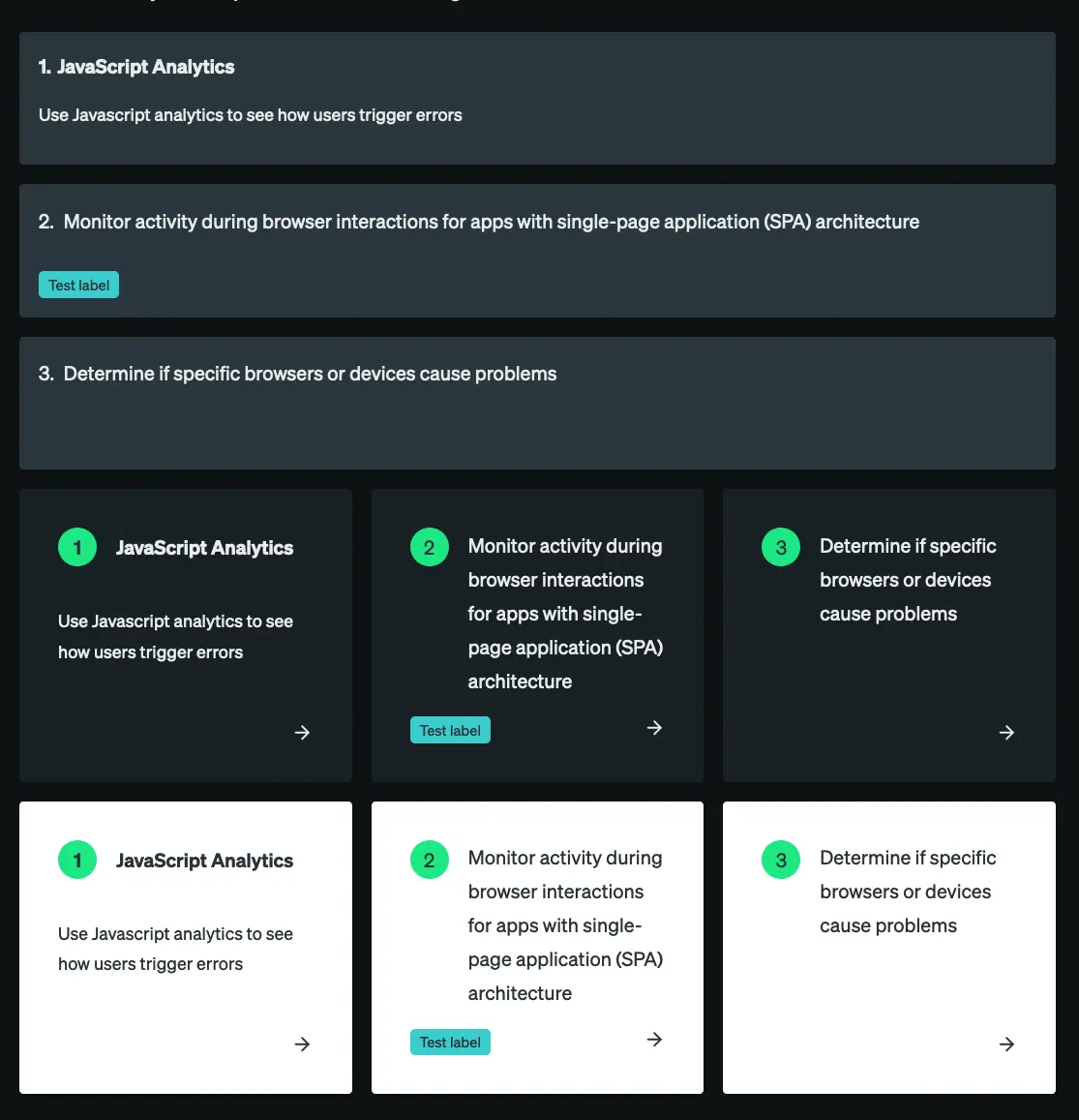Open the '3. Determine if specific browsers' row
The image size is (1079, 1120).
pos(537,403)
